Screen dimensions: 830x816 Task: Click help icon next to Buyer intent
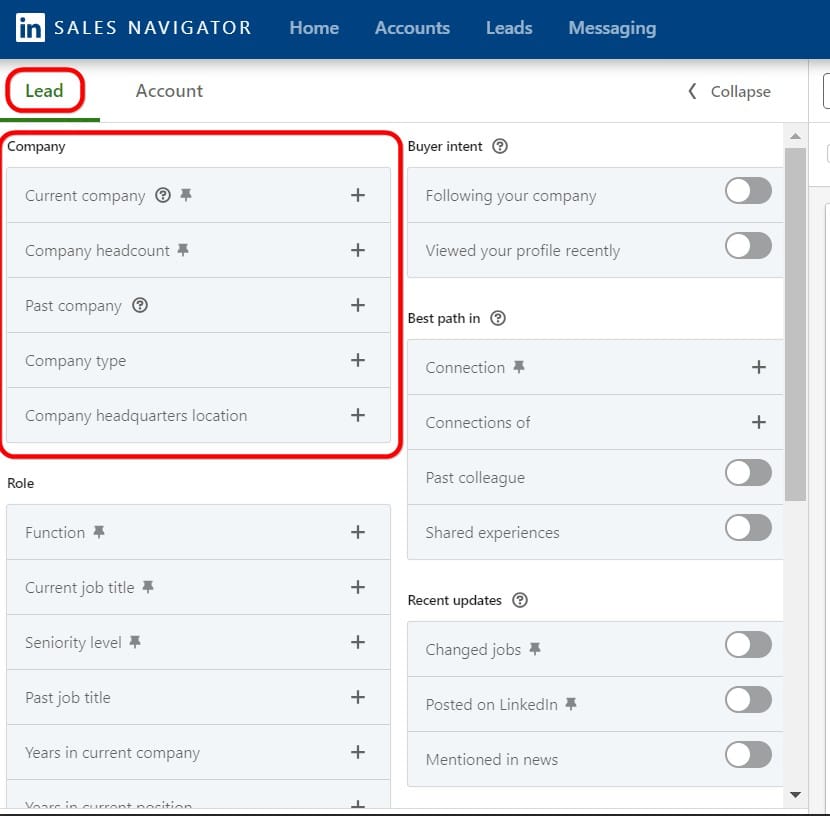(500, 146)
